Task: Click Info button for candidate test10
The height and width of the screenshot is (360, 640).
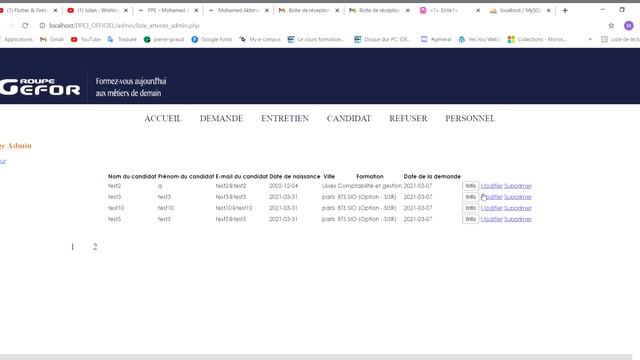Action: coord(471,208)
